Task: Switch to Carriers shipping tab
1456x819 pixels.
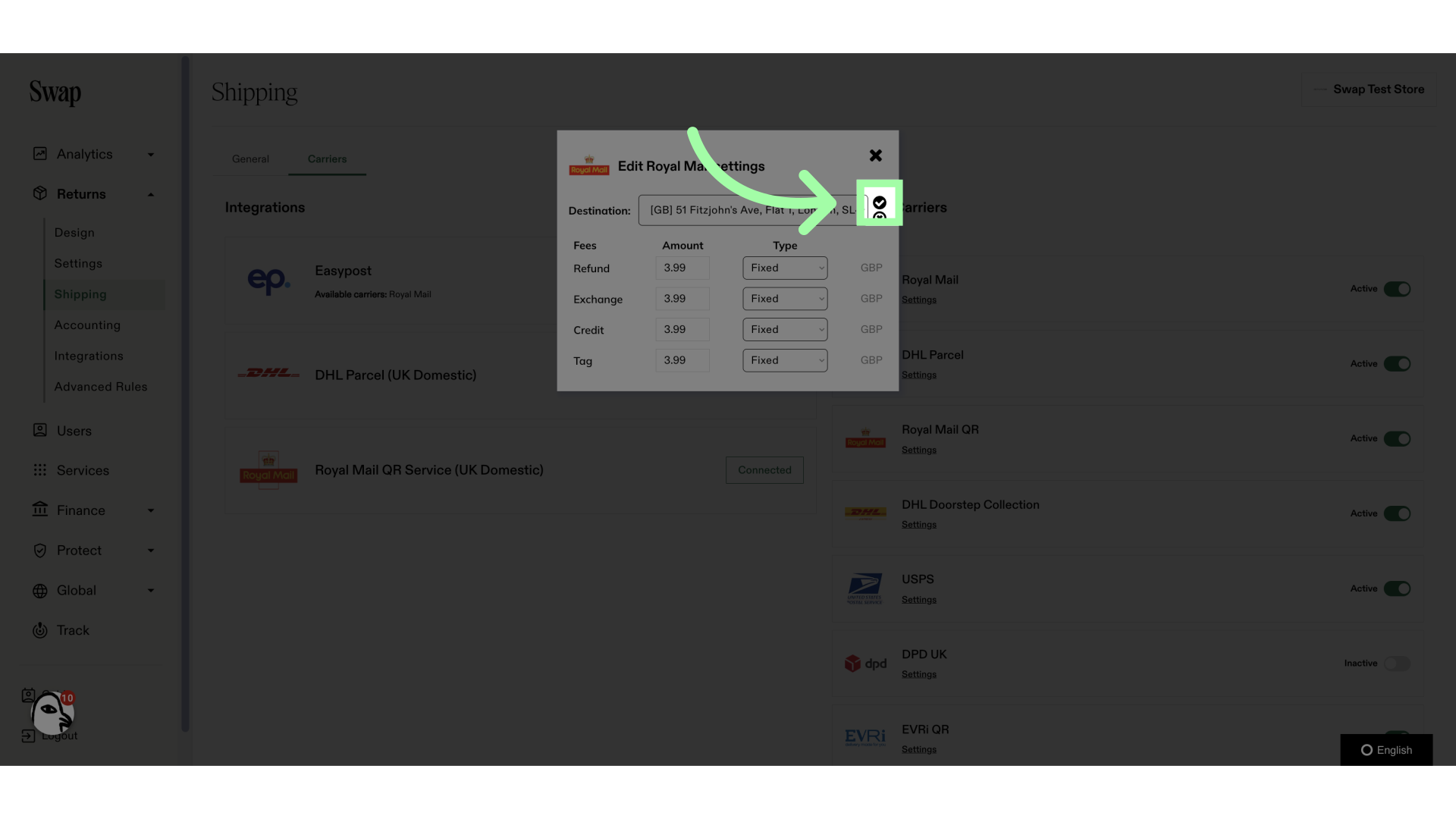Action: coord(327,159)
